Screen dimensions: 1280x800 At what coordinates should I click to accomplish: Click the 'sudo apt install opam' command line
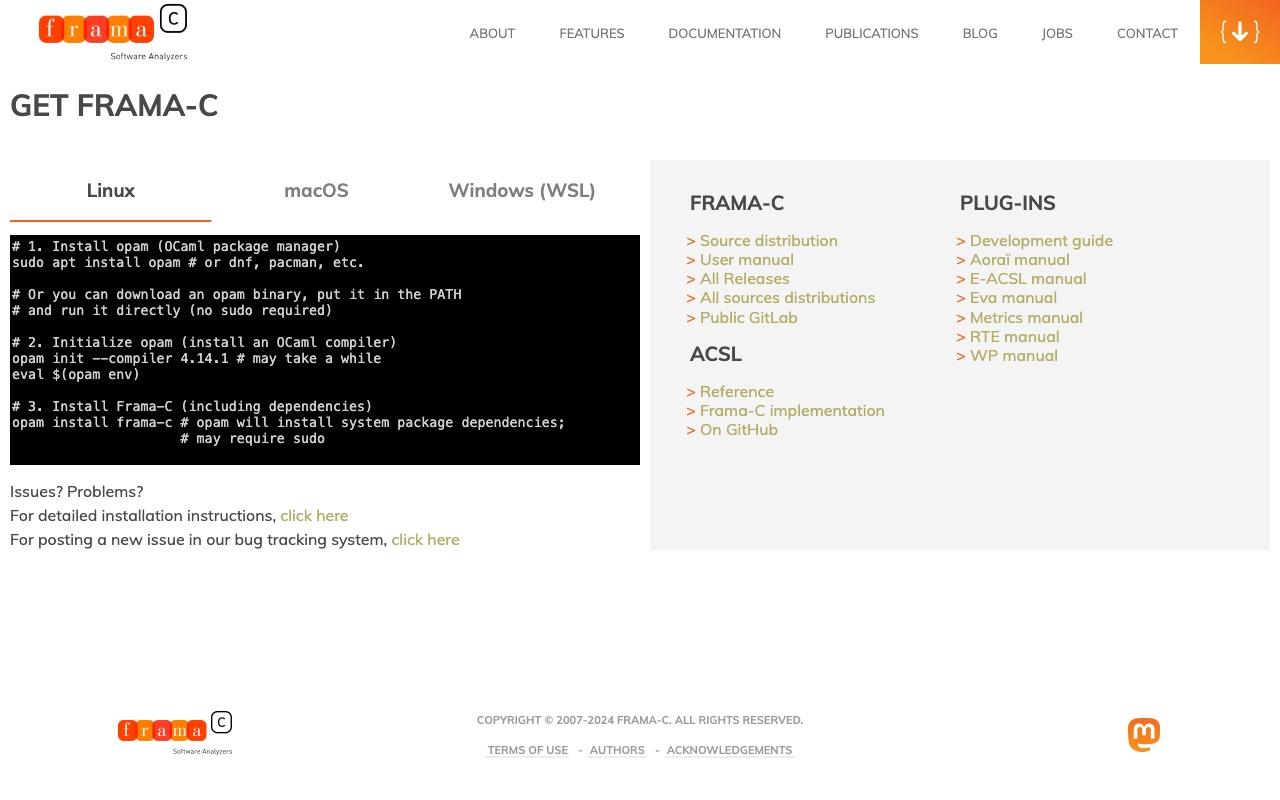tap(188, 262)
